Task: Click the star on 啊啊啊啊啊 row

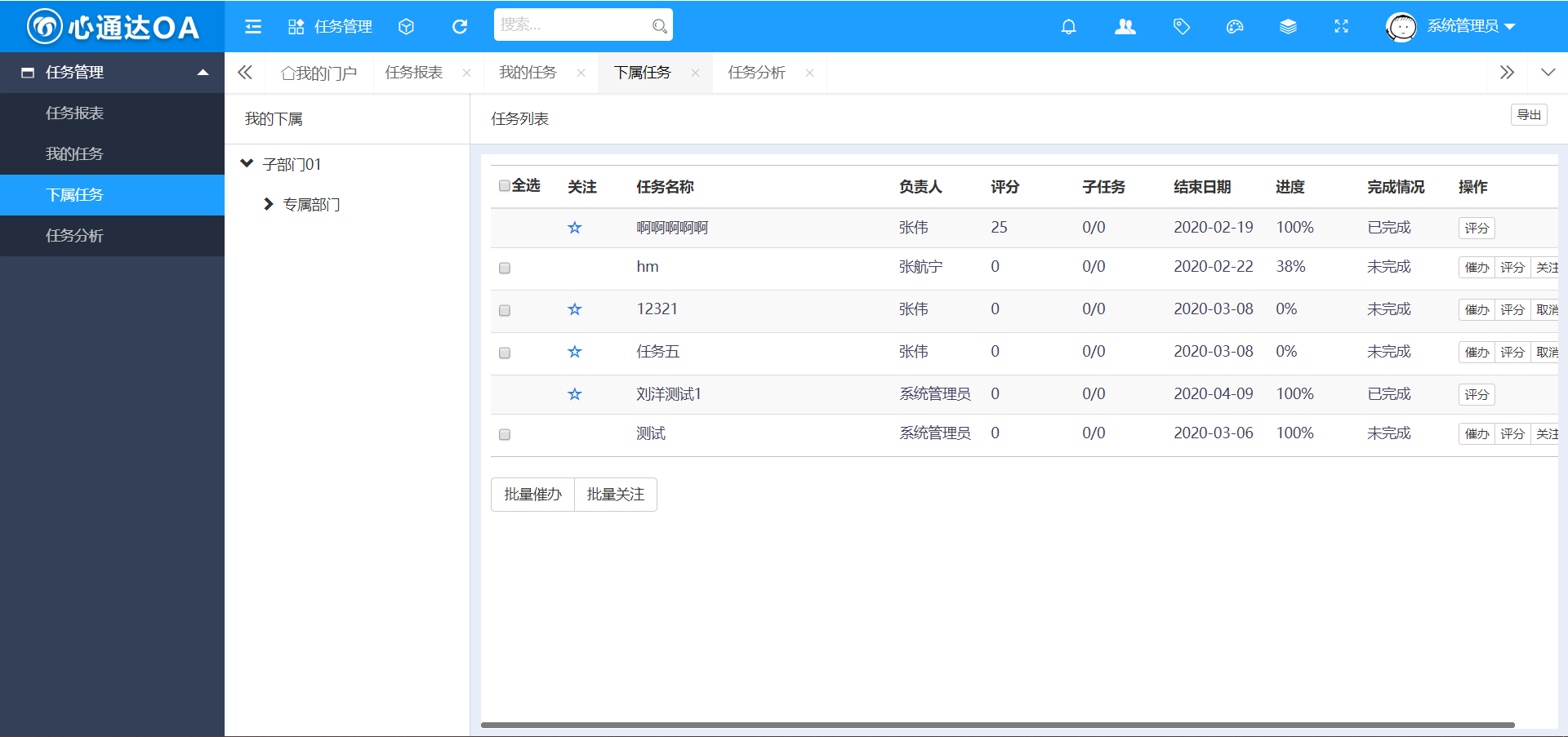Action: pos(575,228)
